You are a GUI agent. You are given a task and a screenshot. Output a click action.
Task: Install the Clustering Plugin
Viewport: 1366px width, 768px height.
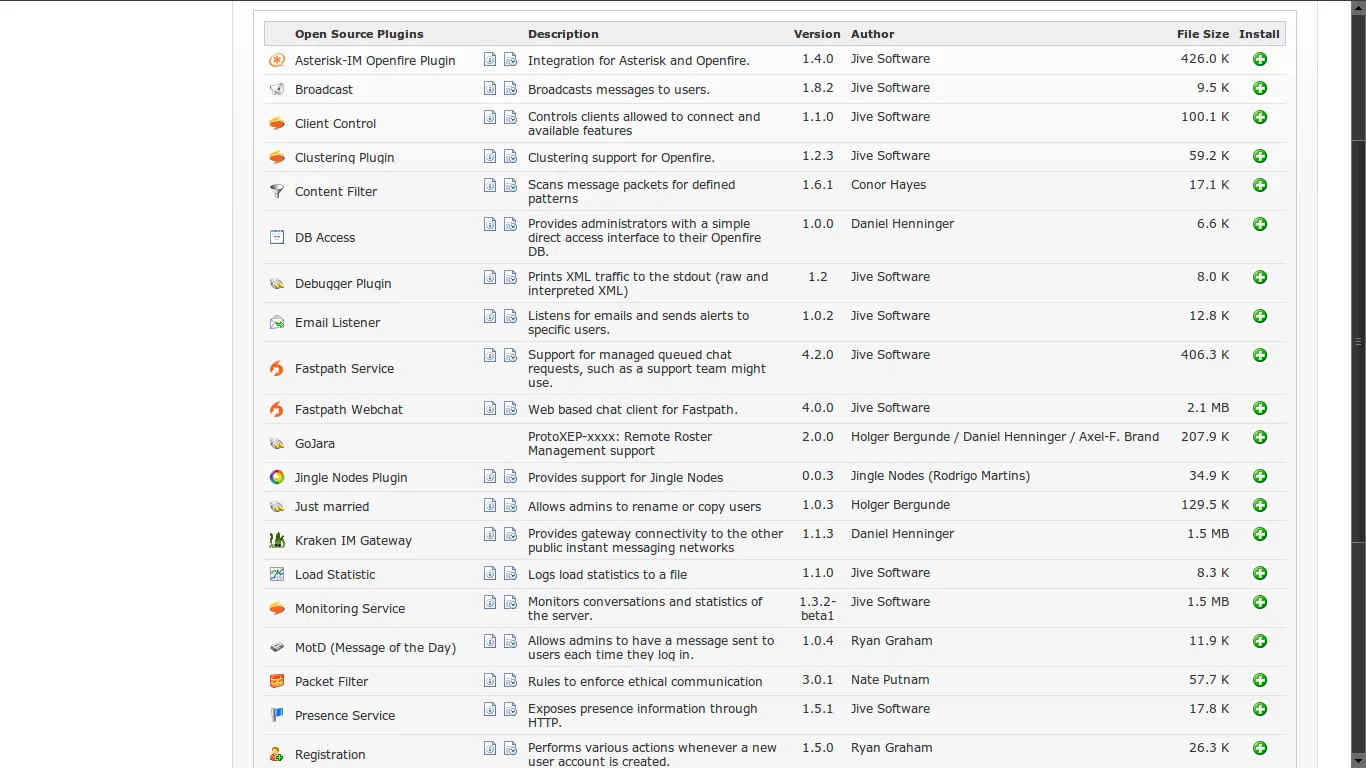(x=1260, y=156)
